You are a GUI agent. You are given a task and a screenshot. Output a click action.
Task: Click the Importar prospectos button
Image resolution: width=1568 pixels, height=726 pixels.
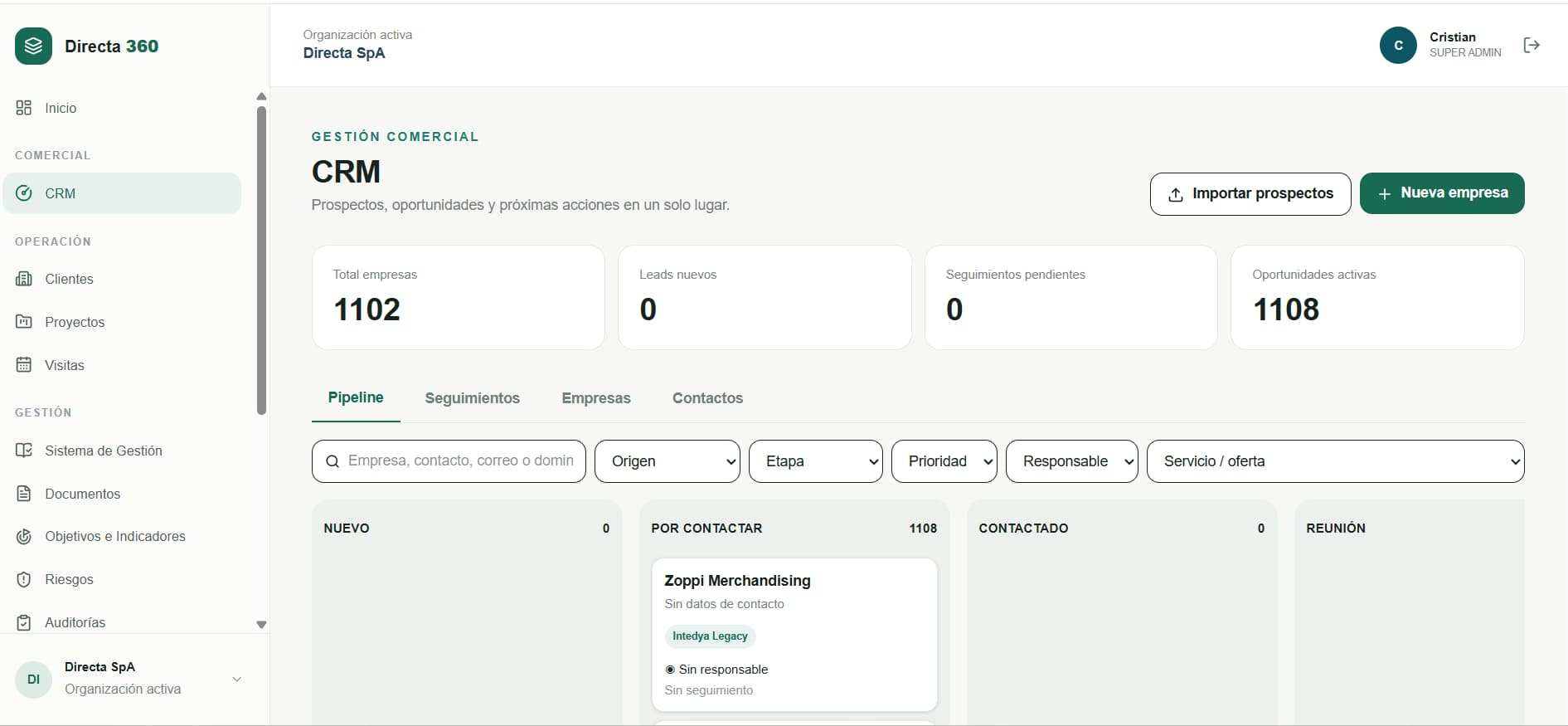tap(1250, 194)
